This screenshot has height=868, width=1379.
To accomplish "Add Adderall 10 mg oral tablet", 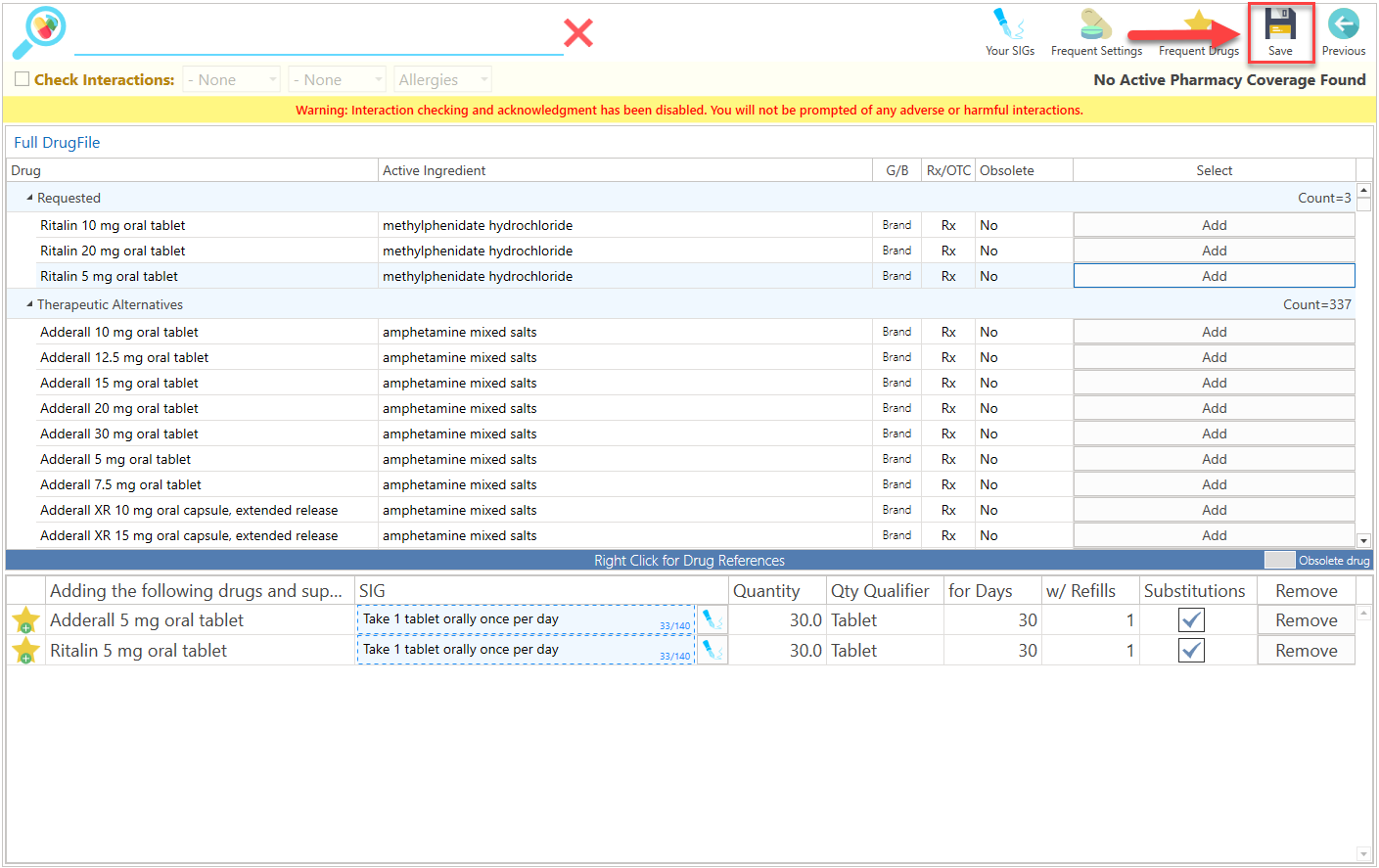I will (1215, 332).
